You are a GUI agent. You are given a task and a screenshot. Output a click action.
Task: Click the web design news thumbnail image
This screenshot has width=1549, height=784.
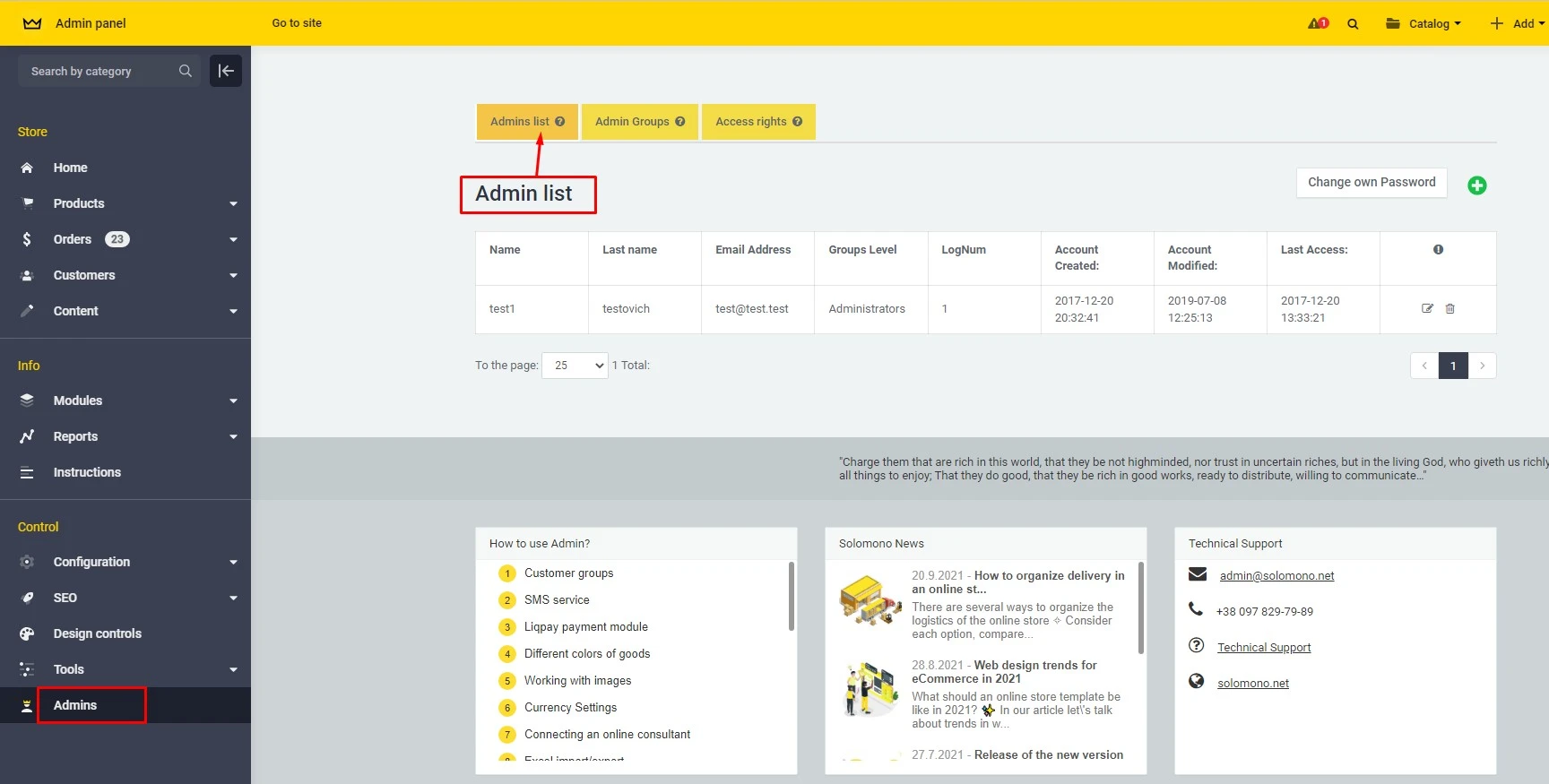(x=870, y=689)
